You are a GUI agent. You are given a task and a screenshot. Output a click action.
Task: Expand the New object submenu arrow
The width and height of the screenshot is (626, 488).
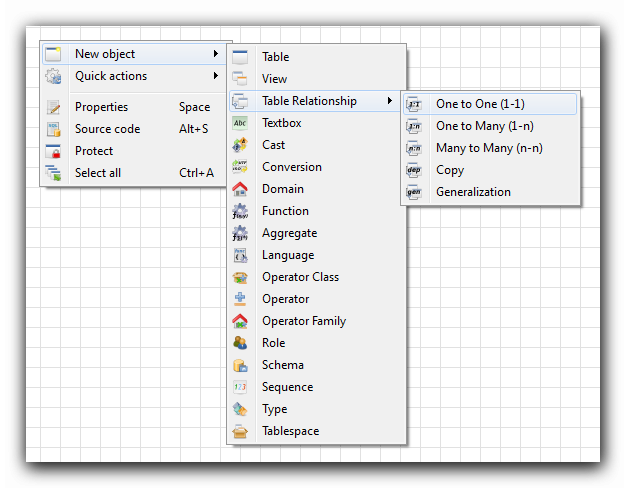pyautogui.click(x=216, y=54)
